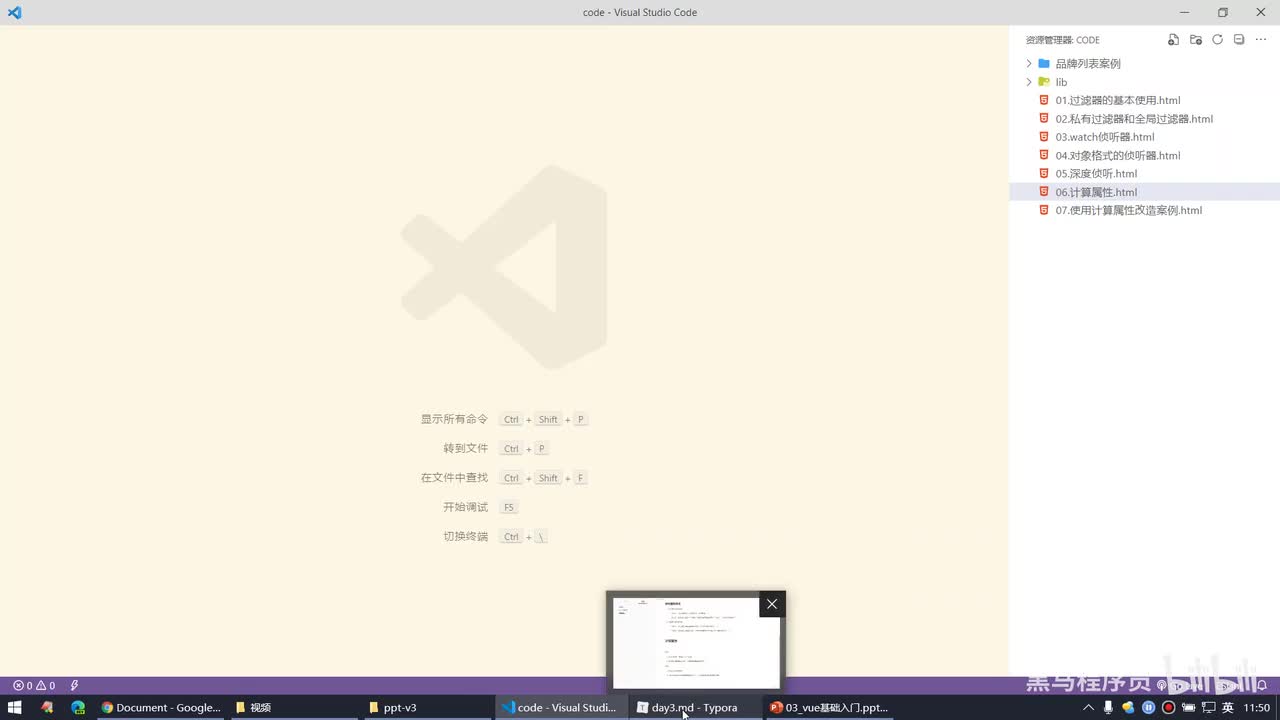Click the day3.md Typora preview thumbnail
This screenshot has height=720, width=1280.
point(696,641)
